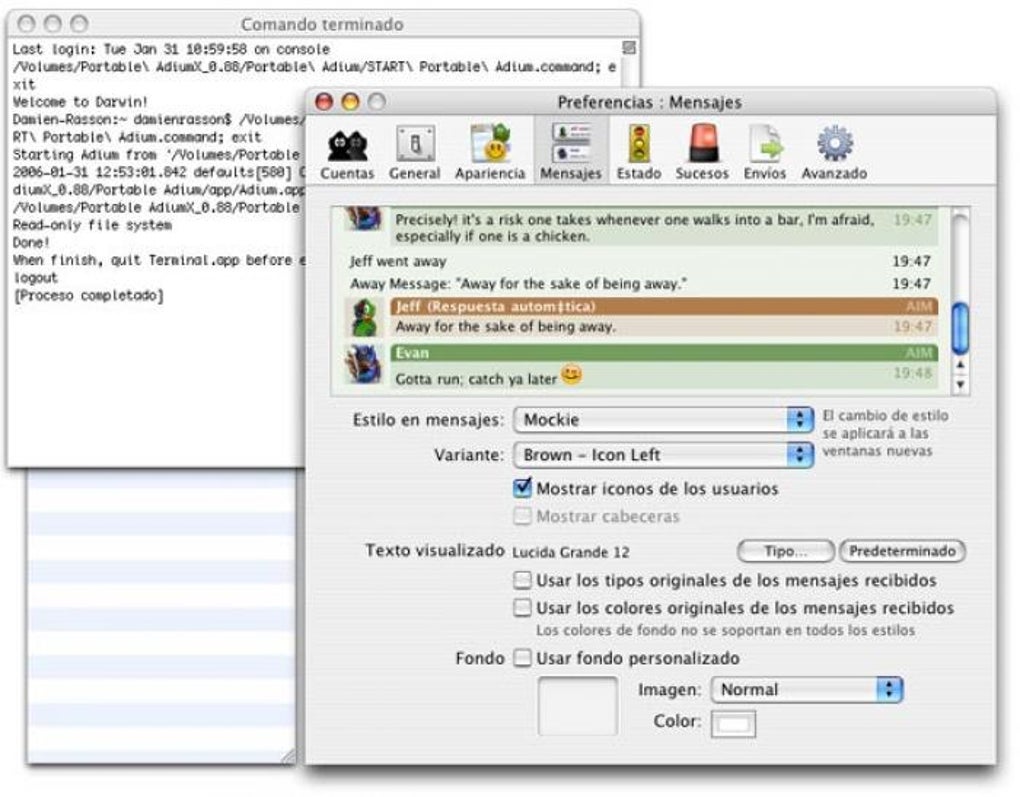Open the background Color well

(x=733, y=724)
